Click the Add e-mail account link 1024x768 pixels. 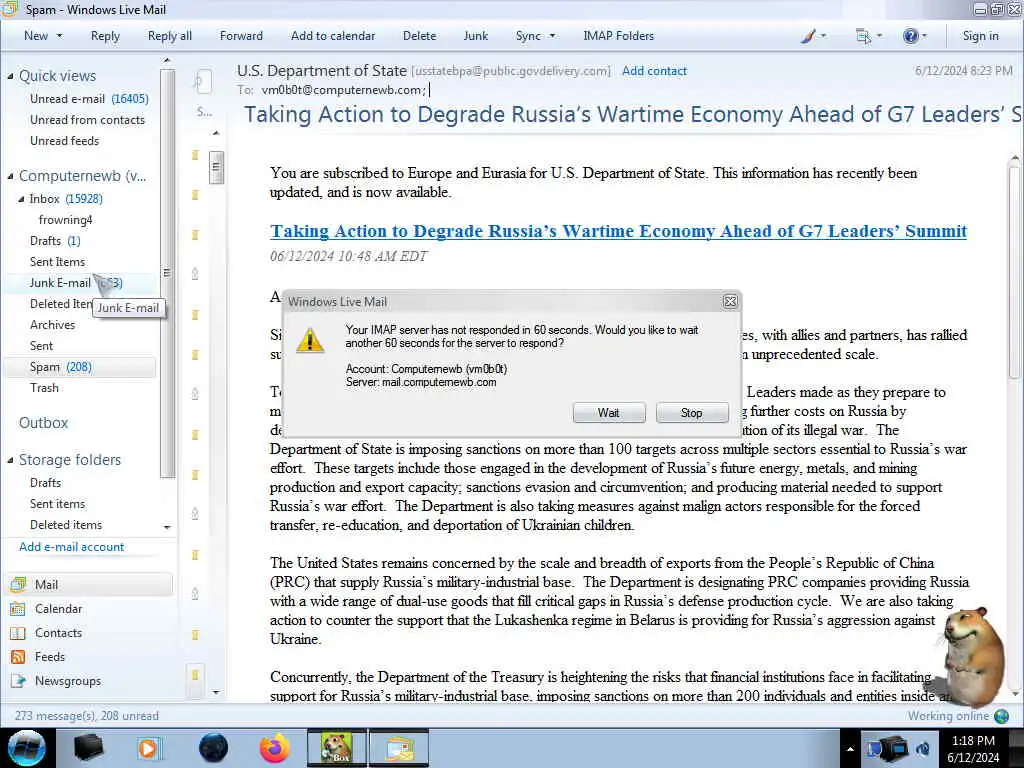coord(71,547)
